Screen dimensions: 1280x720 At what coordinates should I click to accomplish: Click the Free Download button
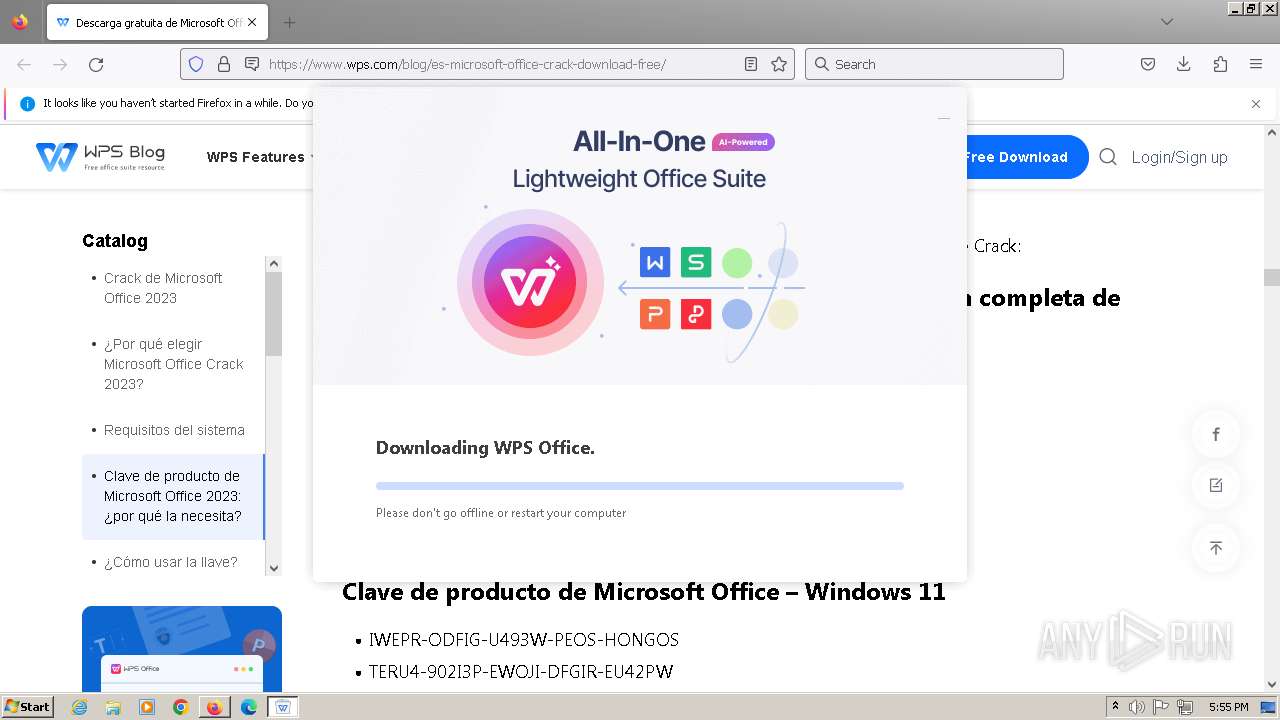(1016, 157)
